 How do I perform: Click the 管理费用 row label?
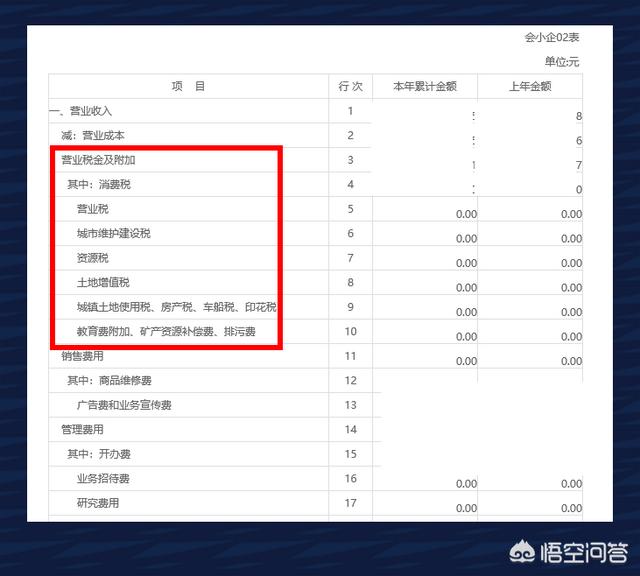coord(82,429)
